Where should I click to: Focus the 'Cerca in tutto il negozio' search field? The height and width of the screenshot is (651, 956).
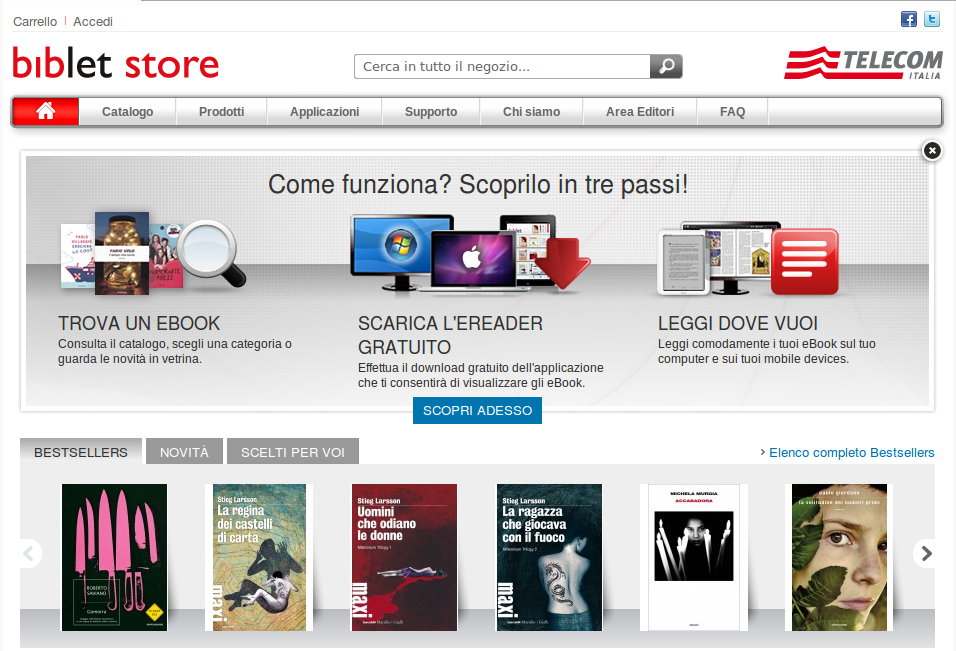coord(502,67)
